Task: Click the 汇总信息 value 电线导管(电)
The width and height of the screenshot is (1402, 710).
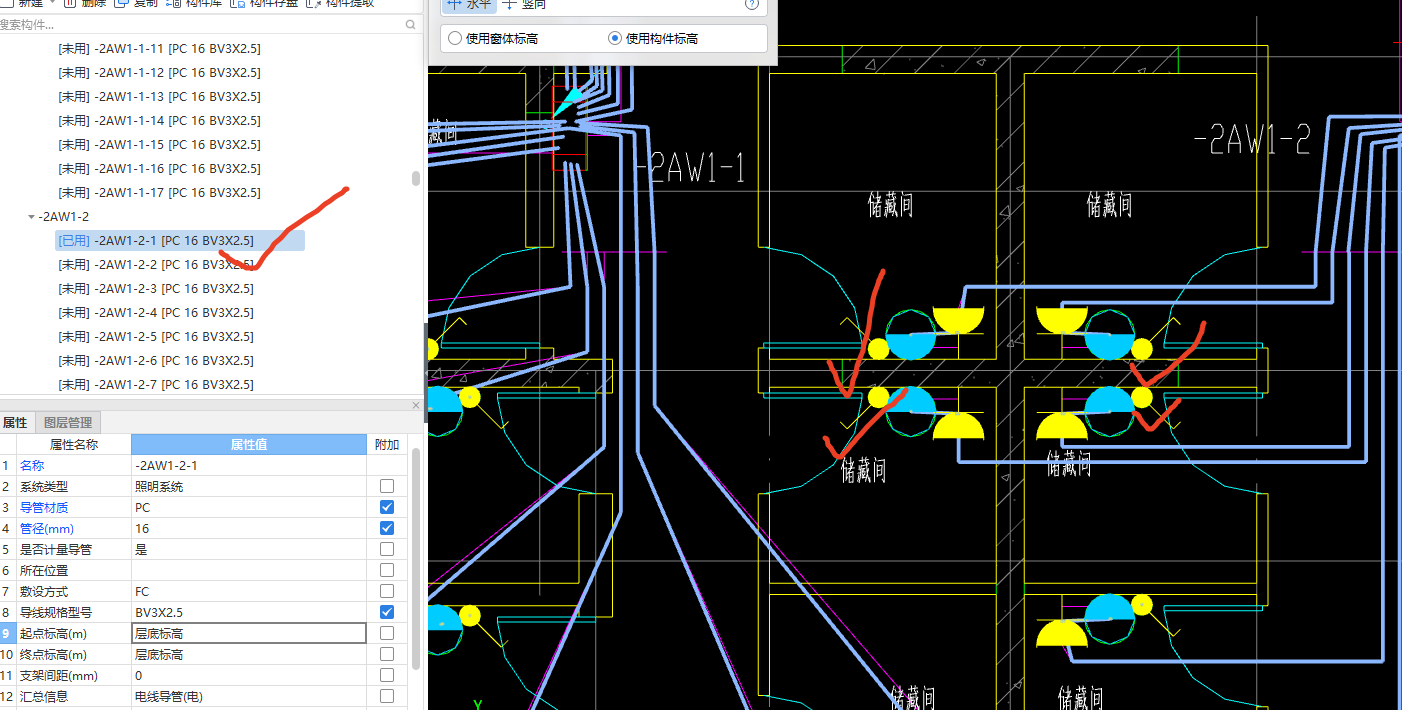Action: pos(249,696)
